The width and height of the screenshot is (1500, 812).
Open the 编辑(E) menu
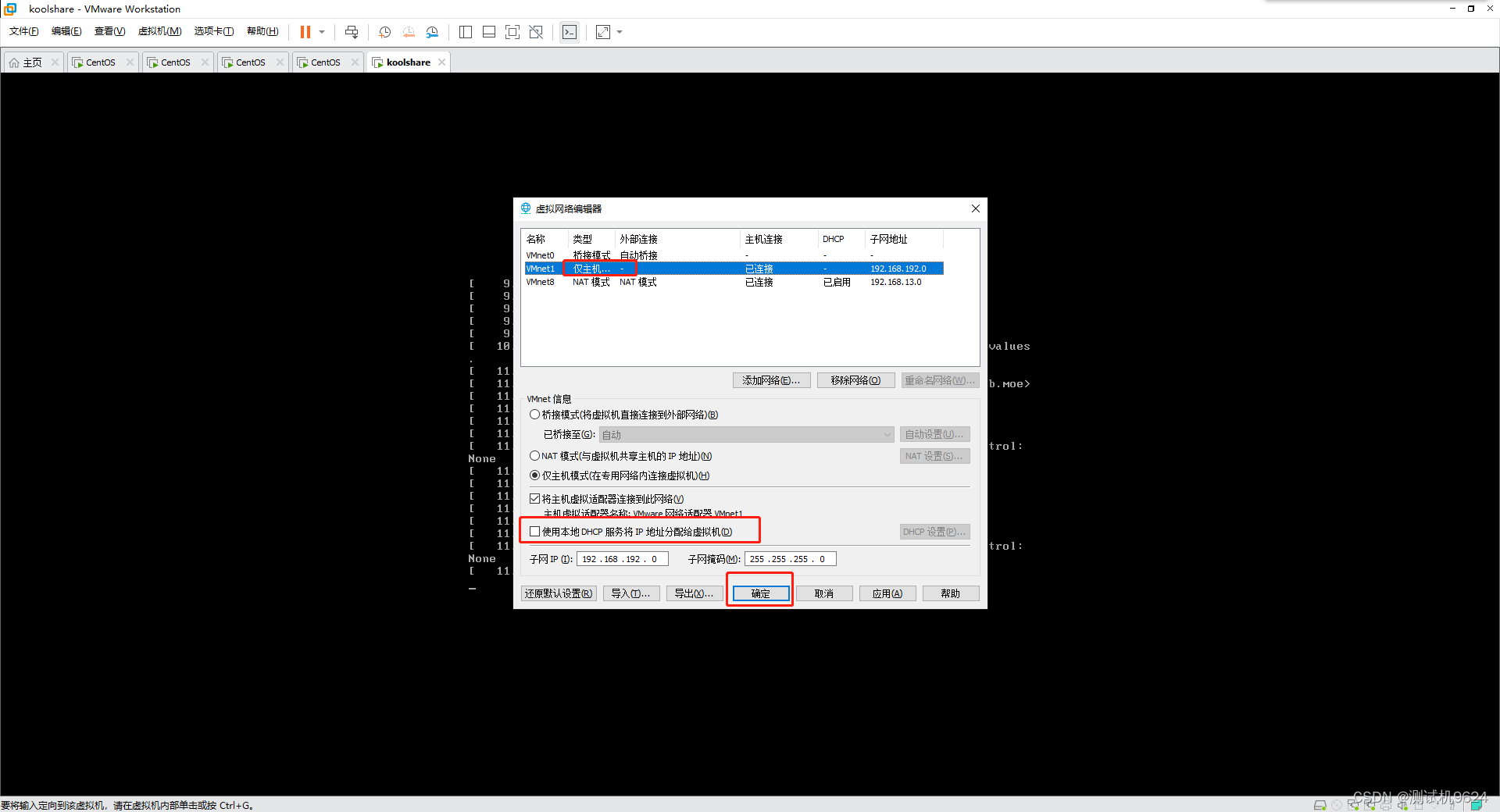click(x=66, y=31)
